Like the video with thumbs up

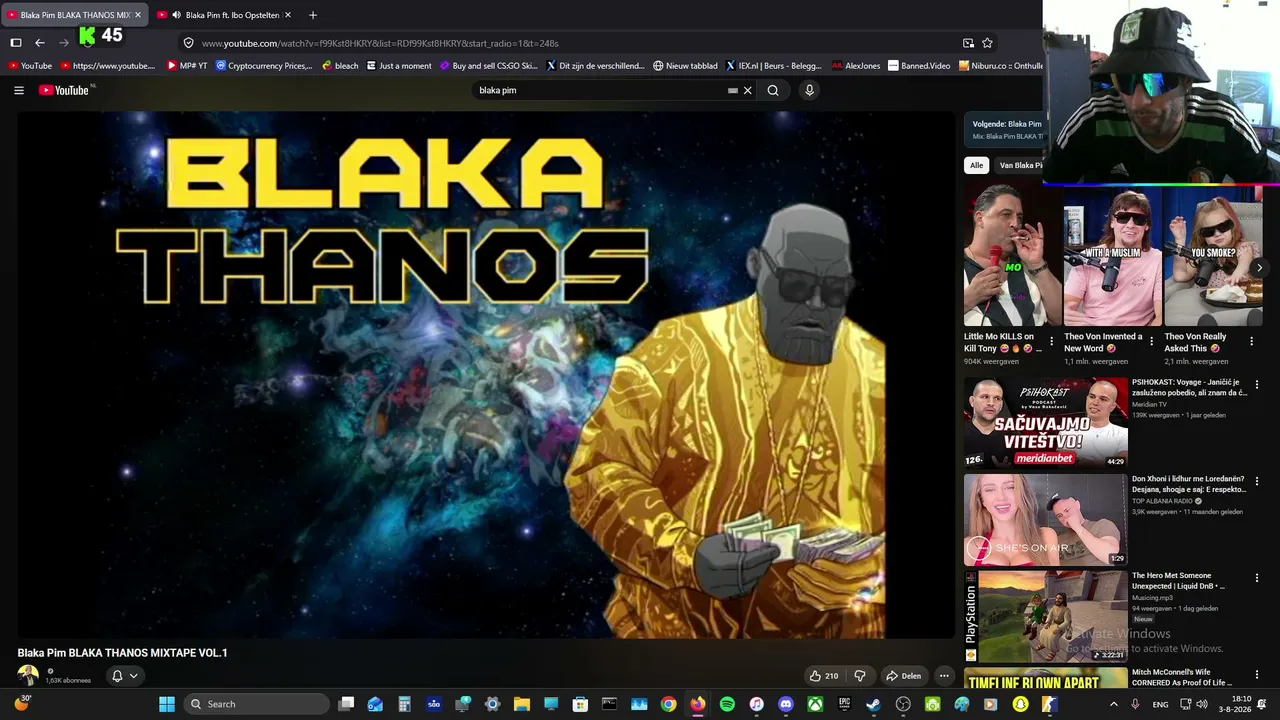[825, 676]
